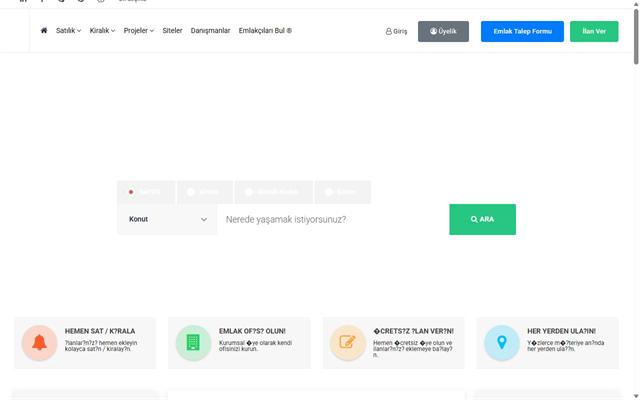Open the Satılık dropdown menu
Screen dimensions: 640x400
pyautogui.click(x=69, y=31)
